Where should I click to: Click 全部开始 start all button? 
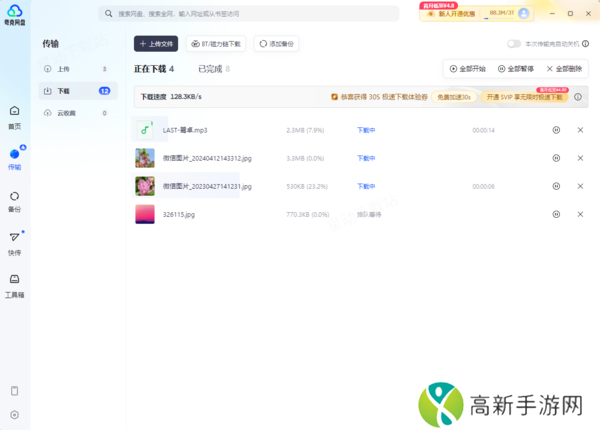pyautogui.click(x=467, y=69)
